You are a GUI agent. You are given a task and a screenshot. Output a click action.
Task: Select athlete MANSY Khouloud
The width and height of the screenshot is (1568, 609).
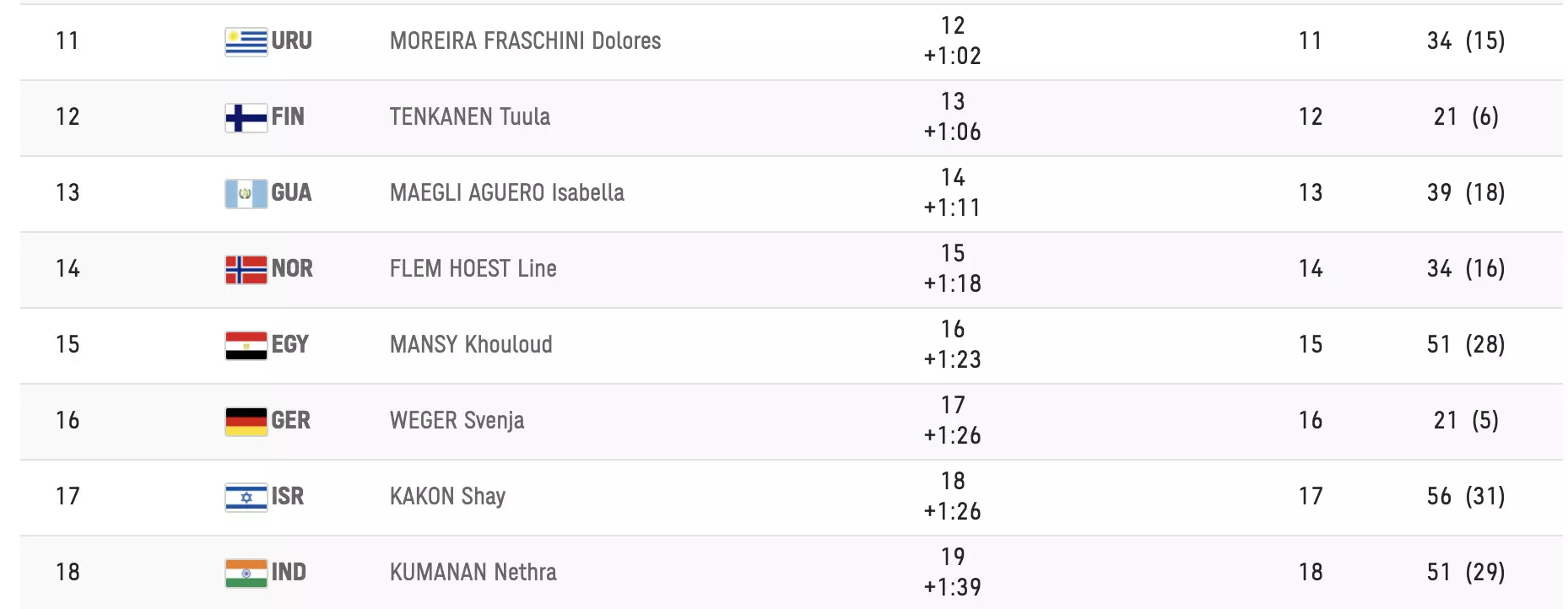click(x=471, y=344)
